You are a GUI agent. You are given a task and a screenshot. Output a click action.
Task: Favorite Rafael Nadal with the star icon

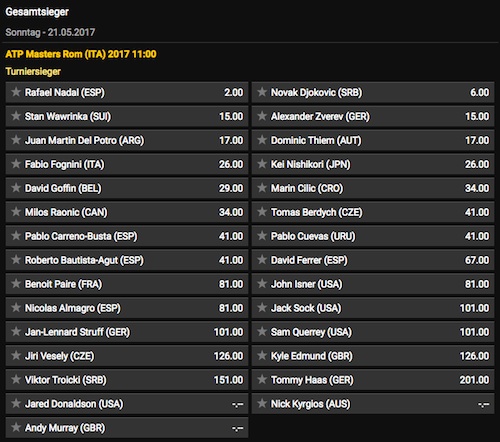click(16, 92)
